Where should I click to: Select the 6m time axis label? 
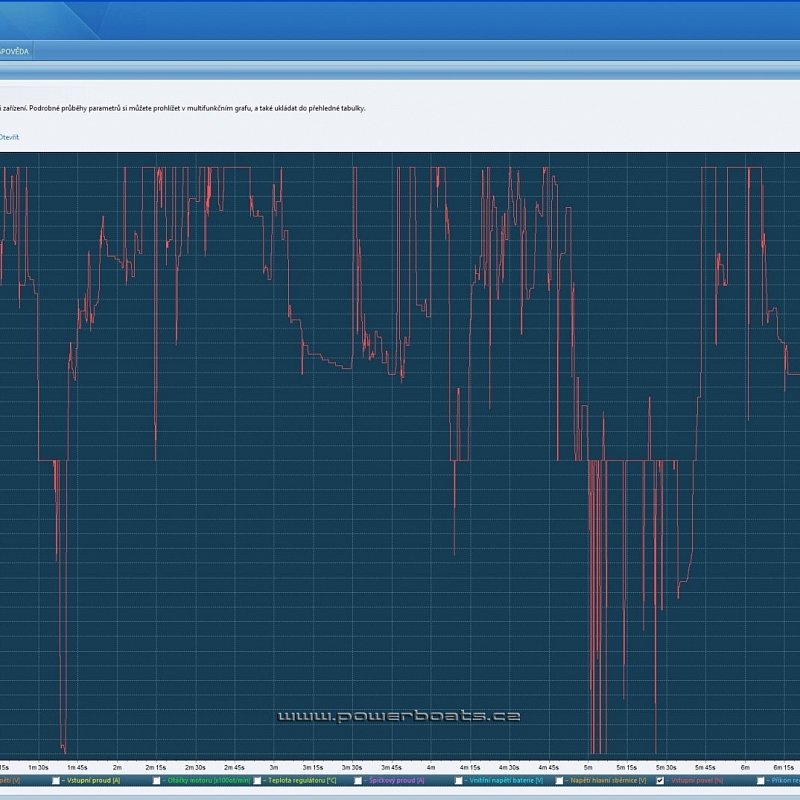click(745, 766)
